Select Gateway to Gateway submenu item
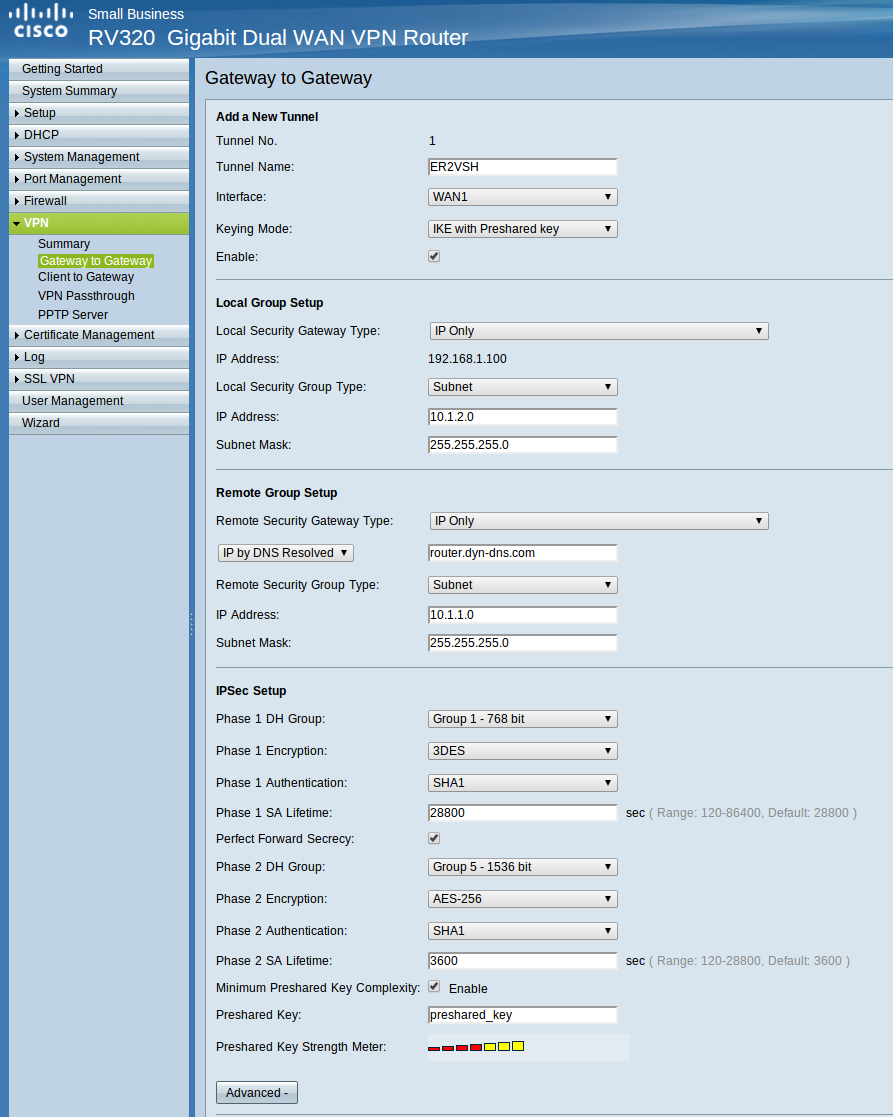Image resolution: width=893 pixels, height=1117 pixels. tap(96, 261)
